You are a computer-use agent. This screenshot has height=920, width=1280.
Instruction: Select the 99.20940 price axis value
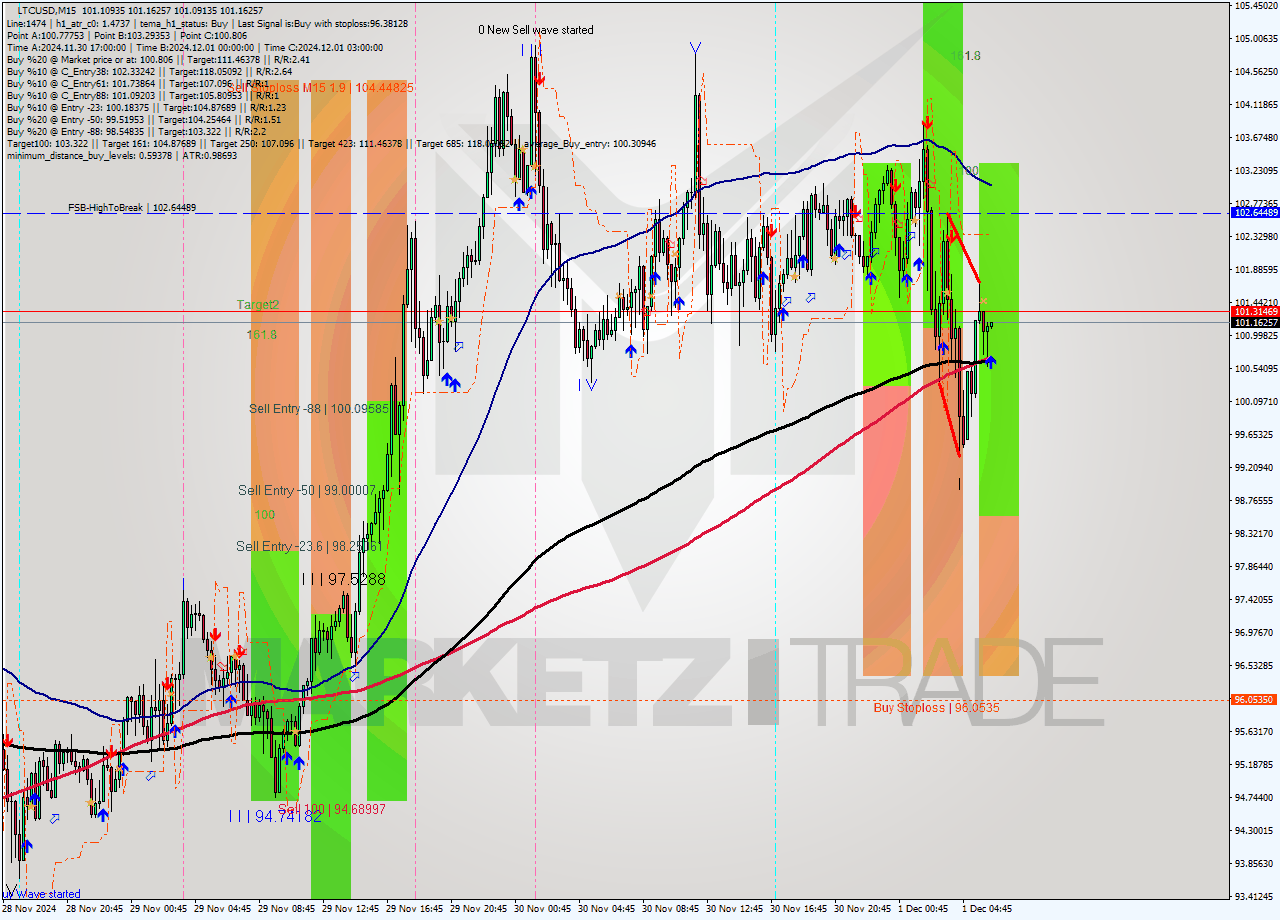[1255, 467]
